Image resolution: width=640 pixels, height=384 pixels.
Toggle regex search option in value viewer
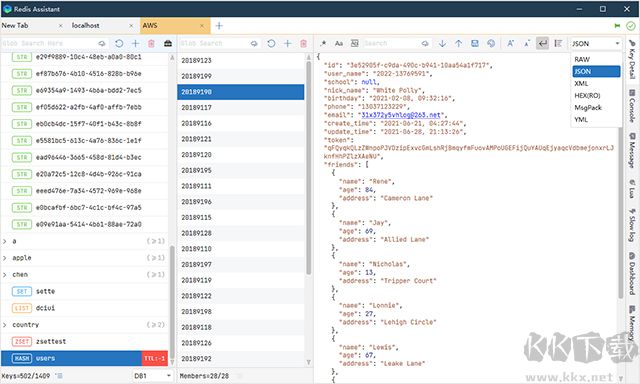click(323, 43)
